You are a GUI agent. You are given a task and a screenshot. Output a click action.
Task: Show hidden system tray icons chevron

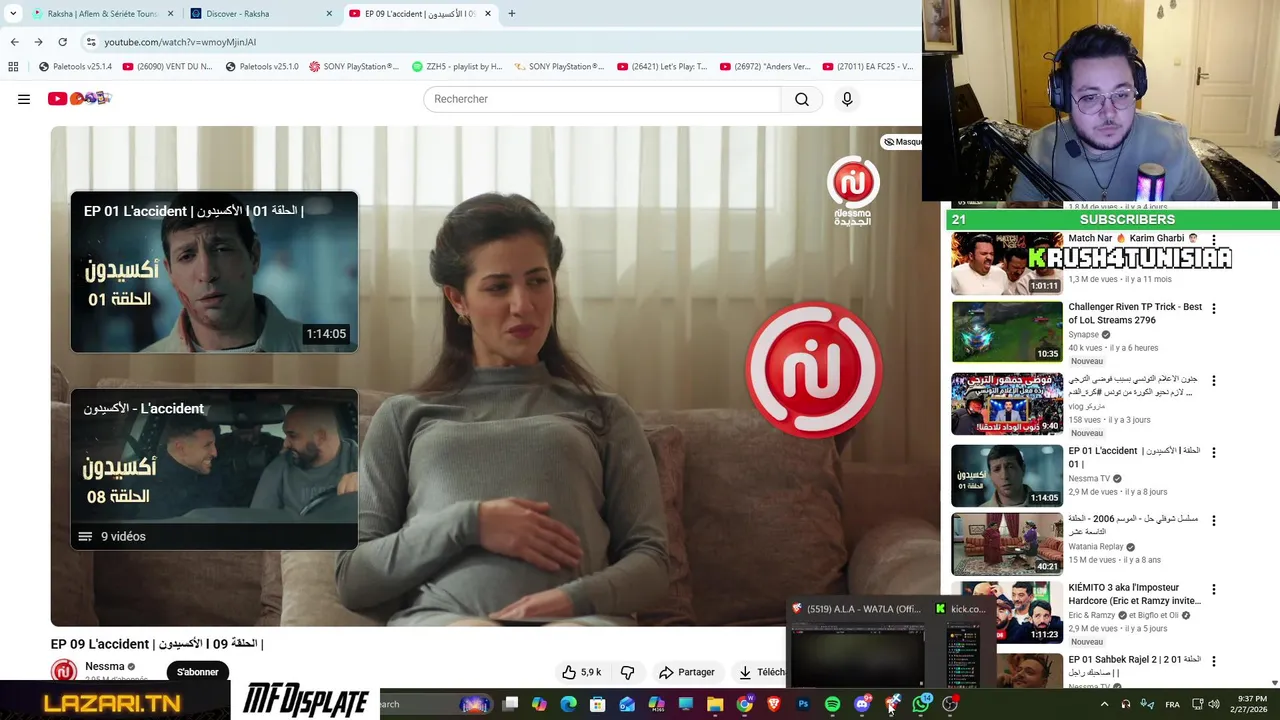(x=1104, y=704)
